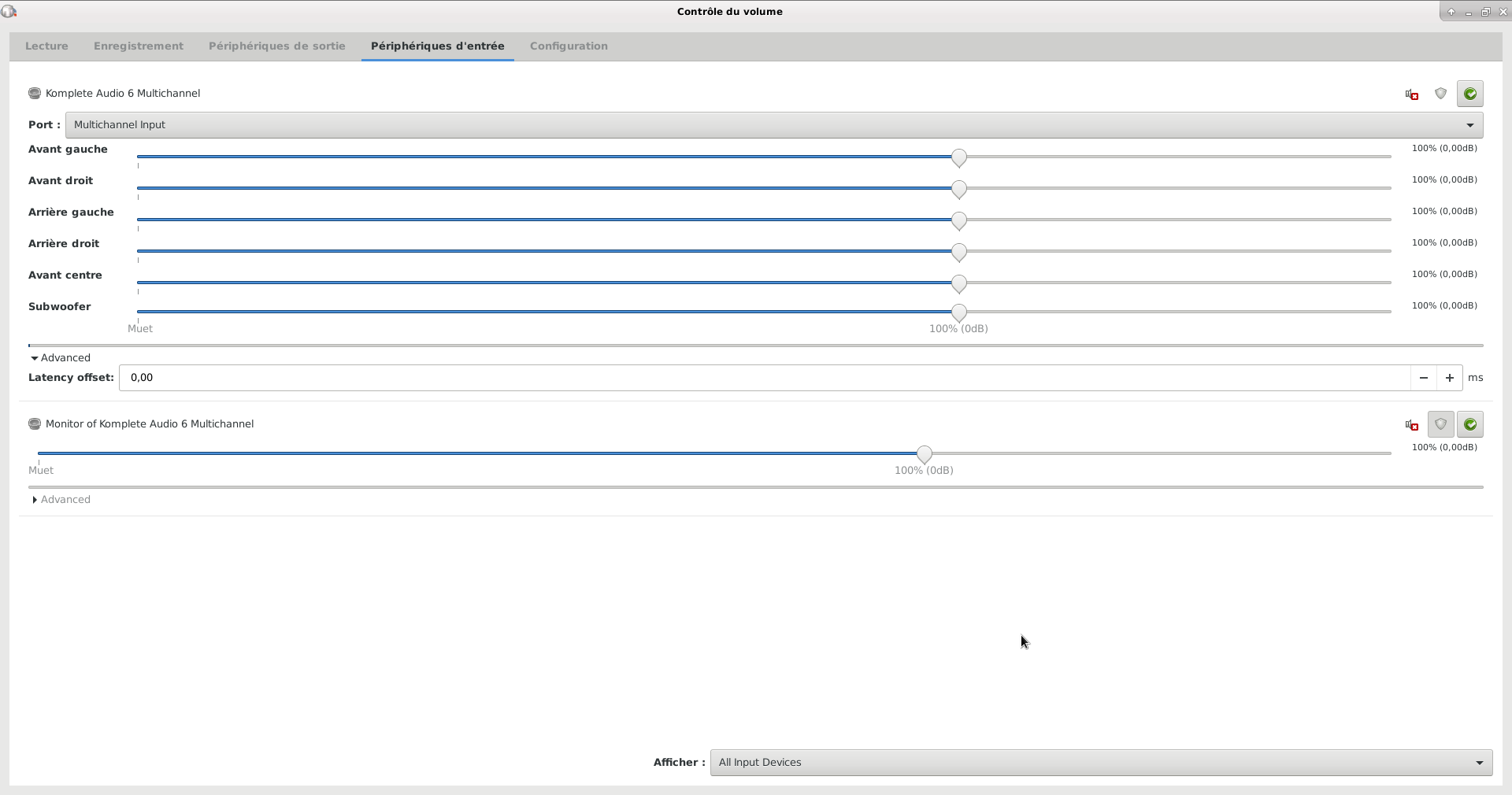Click the Arrière gauche volume slider handle
1512x795 pixels.
click(x=958, y=221)
